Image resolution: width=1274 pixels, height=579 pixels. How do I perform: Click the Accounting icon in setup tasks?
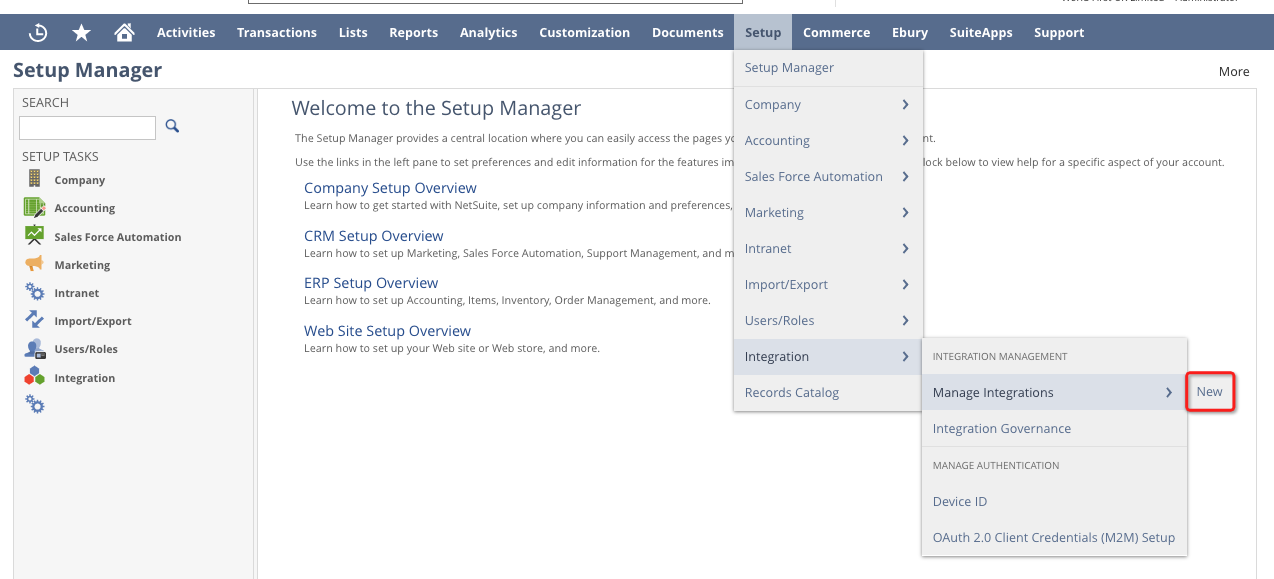pos(35,207)
